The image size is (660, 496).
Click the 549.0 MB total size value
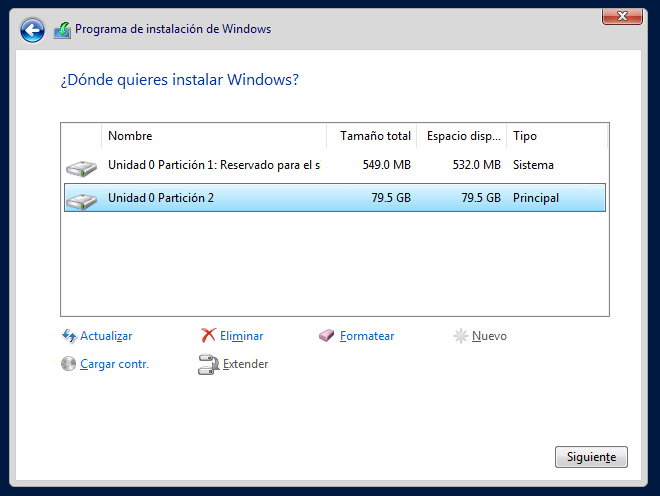pyautogui.click(x=386, y=165)
